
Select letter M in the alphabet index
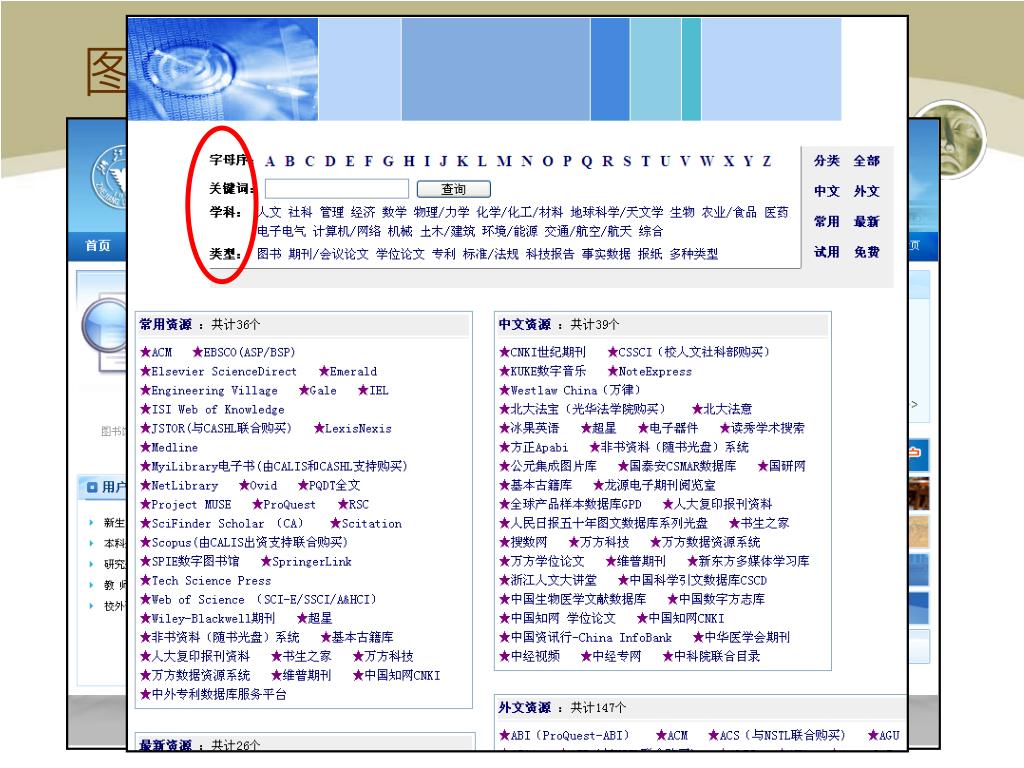coord(504,161)
